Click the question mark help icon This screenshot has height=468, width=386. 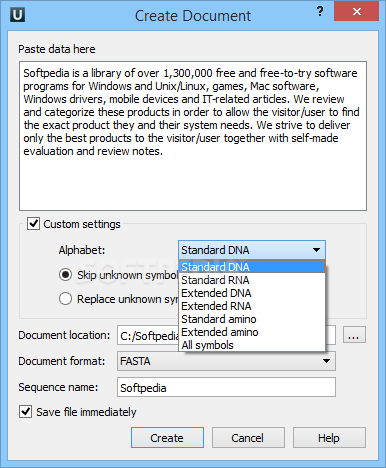[x=320, y=12]
